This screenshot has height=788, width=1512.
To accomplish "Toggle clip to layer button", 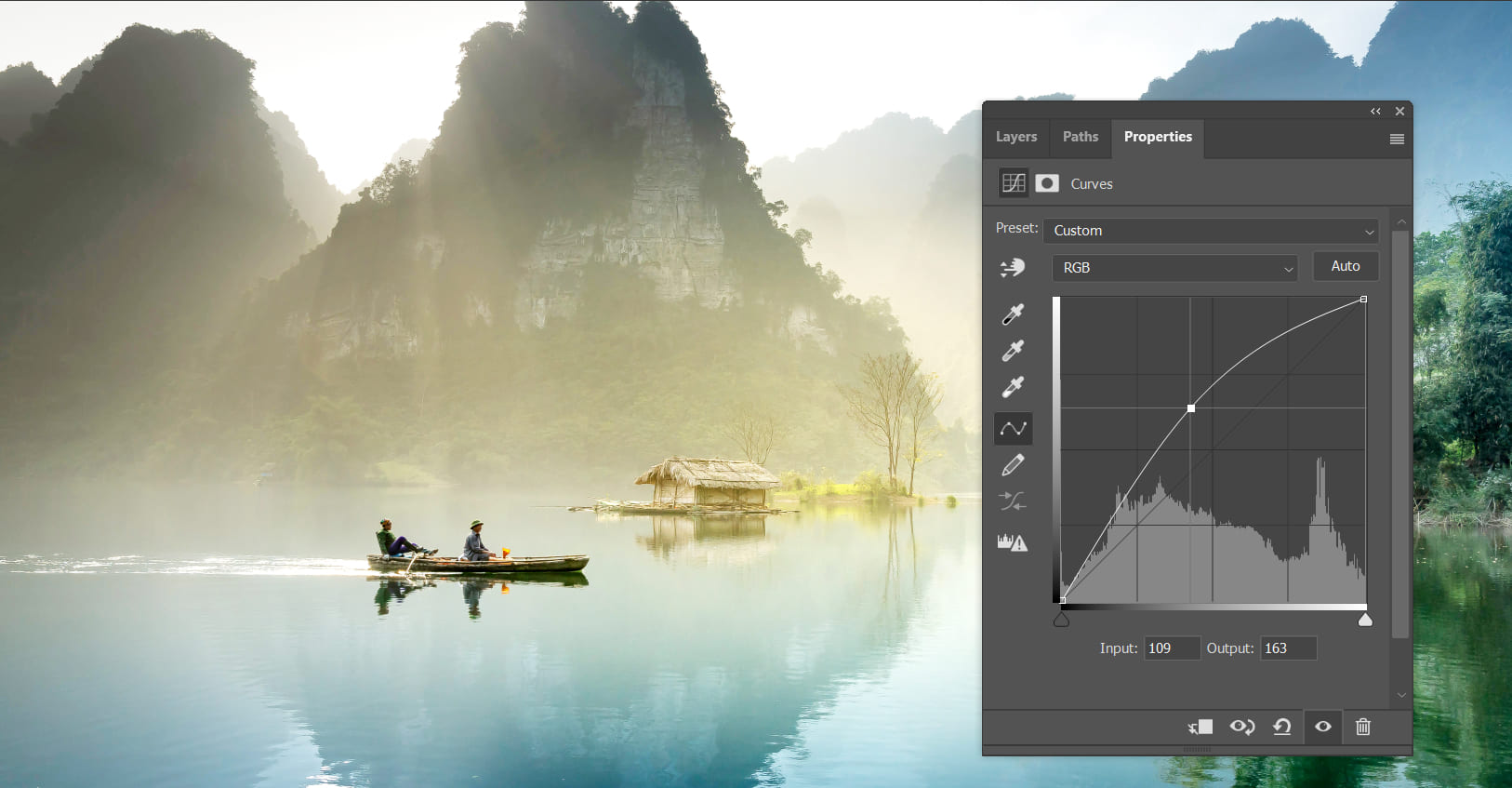I will pos(1200,727).
